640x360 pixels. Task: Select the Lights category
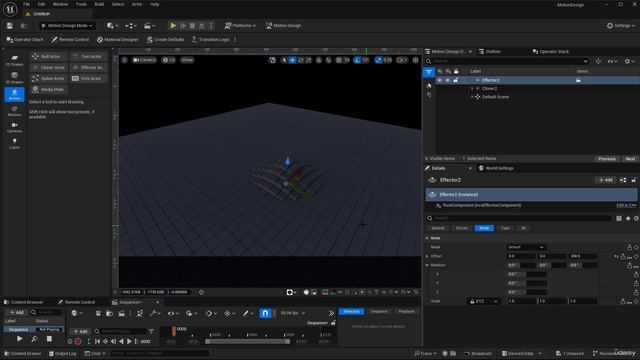pyautogui.click(x=14, y=144)
